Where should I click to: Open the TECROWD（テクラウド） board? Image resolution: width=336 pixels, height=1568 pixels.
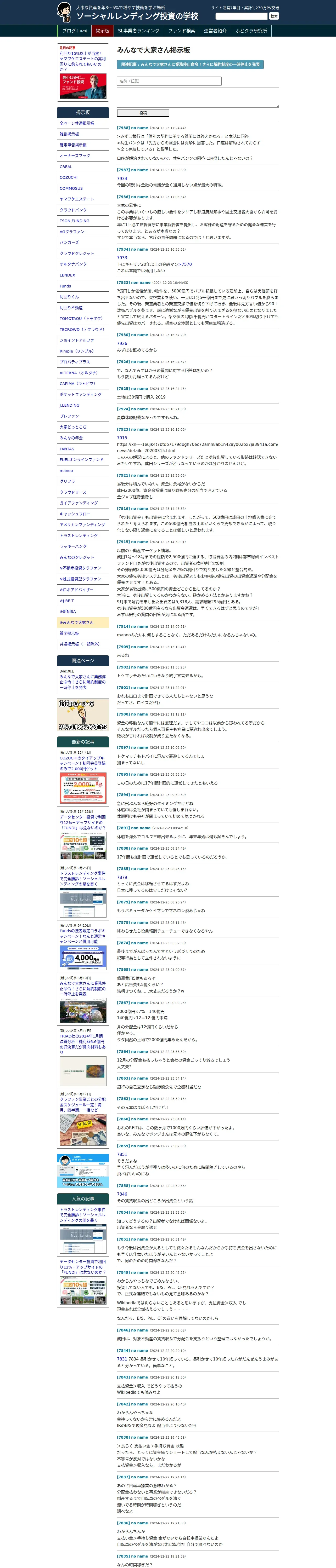[x=83, y=329]
